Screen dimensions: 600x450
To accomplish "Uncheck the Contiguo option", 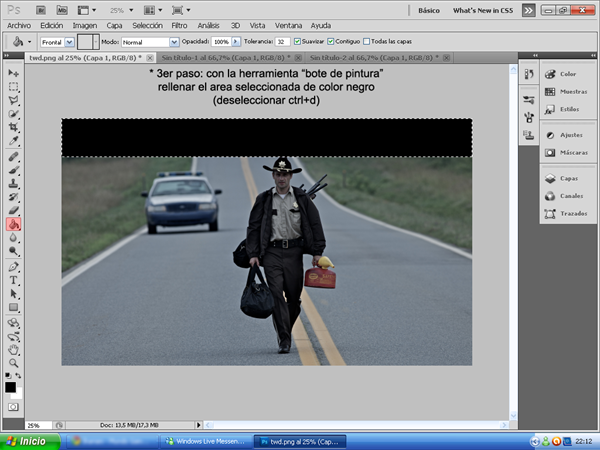I will click(x=332, y=42).
